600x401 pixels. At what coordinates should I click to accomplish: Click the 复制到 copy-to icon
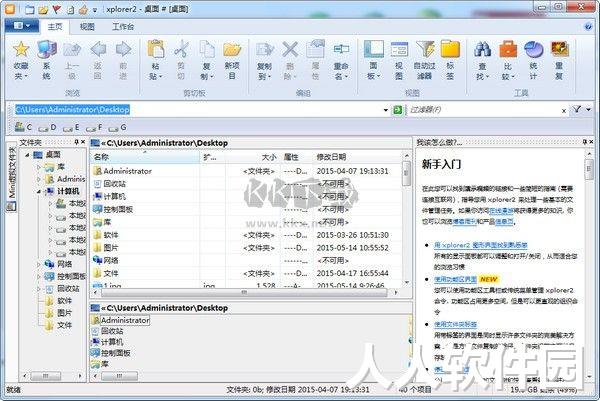tap(264, 50)
